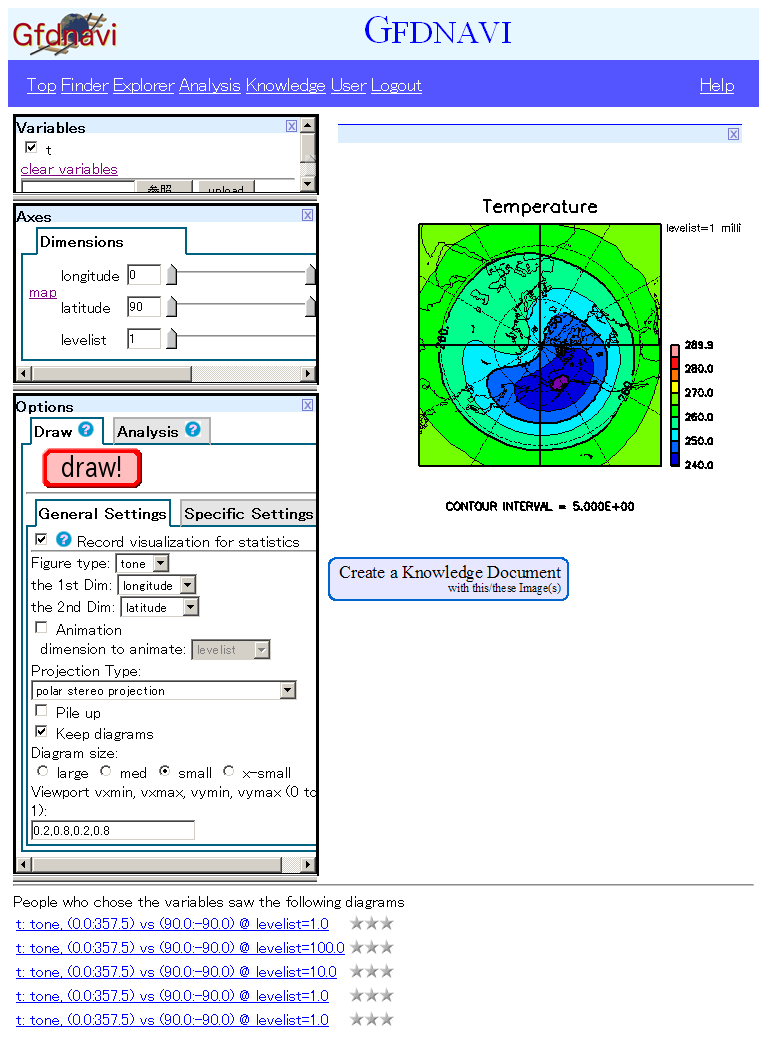Switch to Specific Settings tab
The image size is (767, 1040).
[248, 514]
